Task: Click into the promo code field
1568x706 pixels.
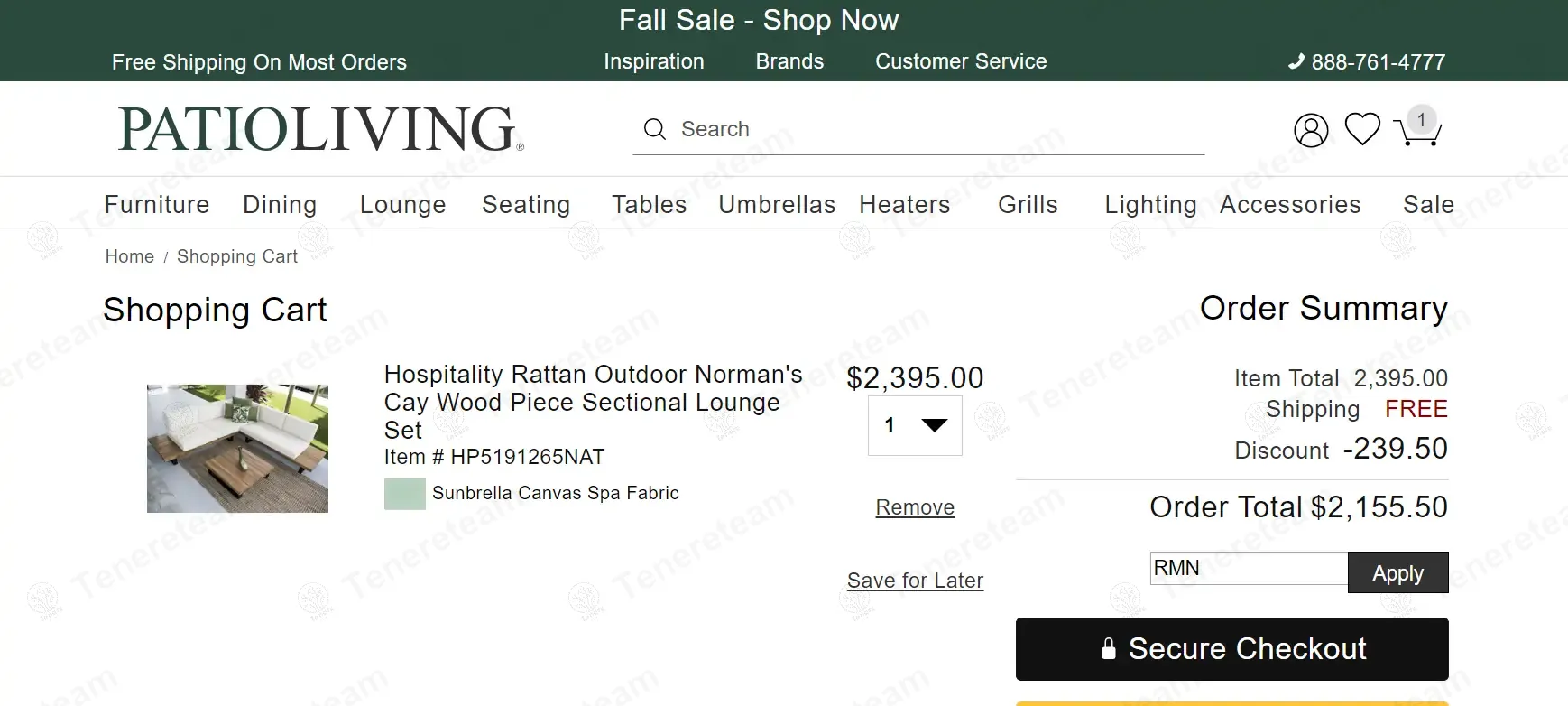Action: click(1250, 569)
